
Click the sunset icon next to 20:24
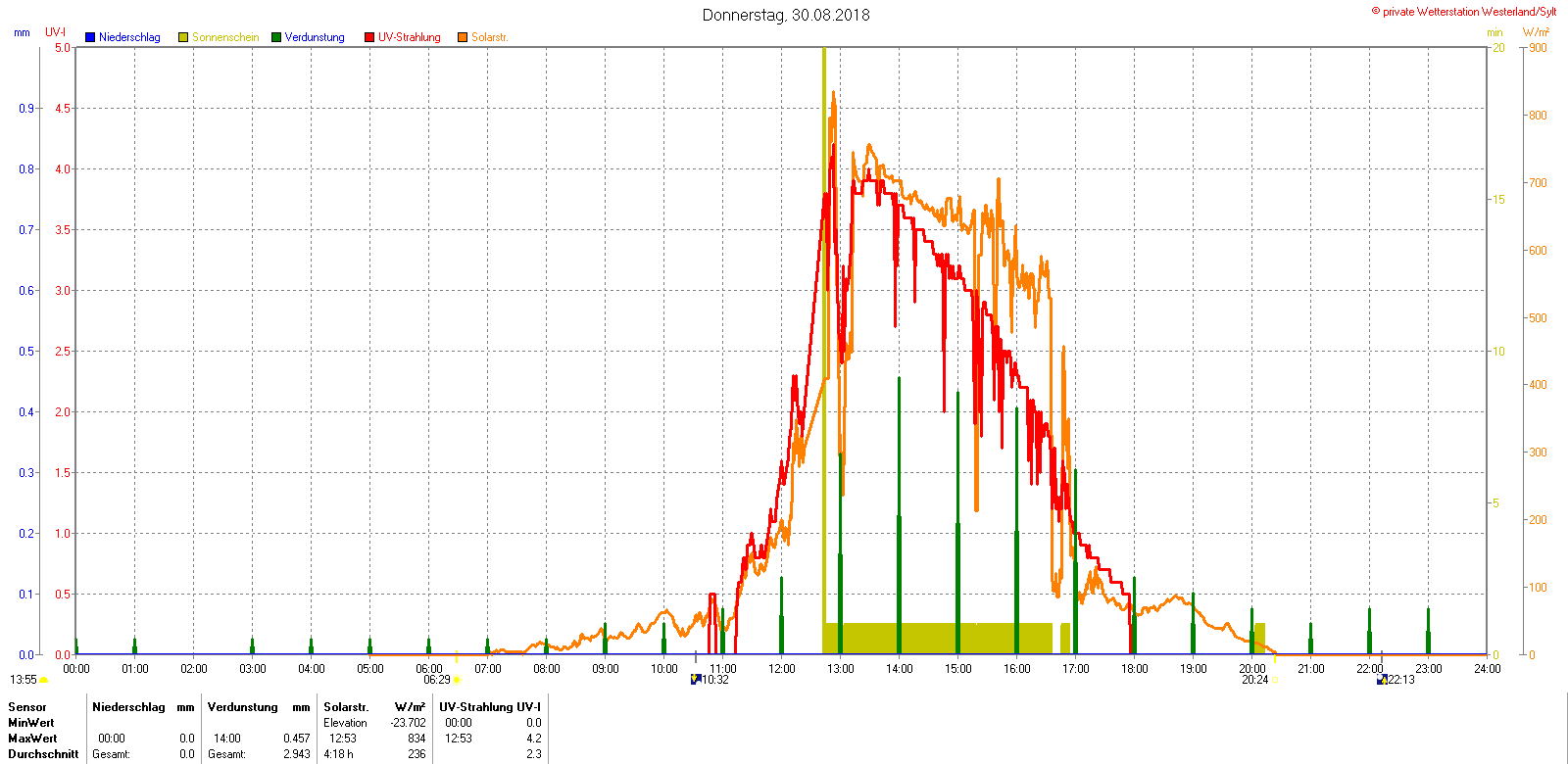1274,680
